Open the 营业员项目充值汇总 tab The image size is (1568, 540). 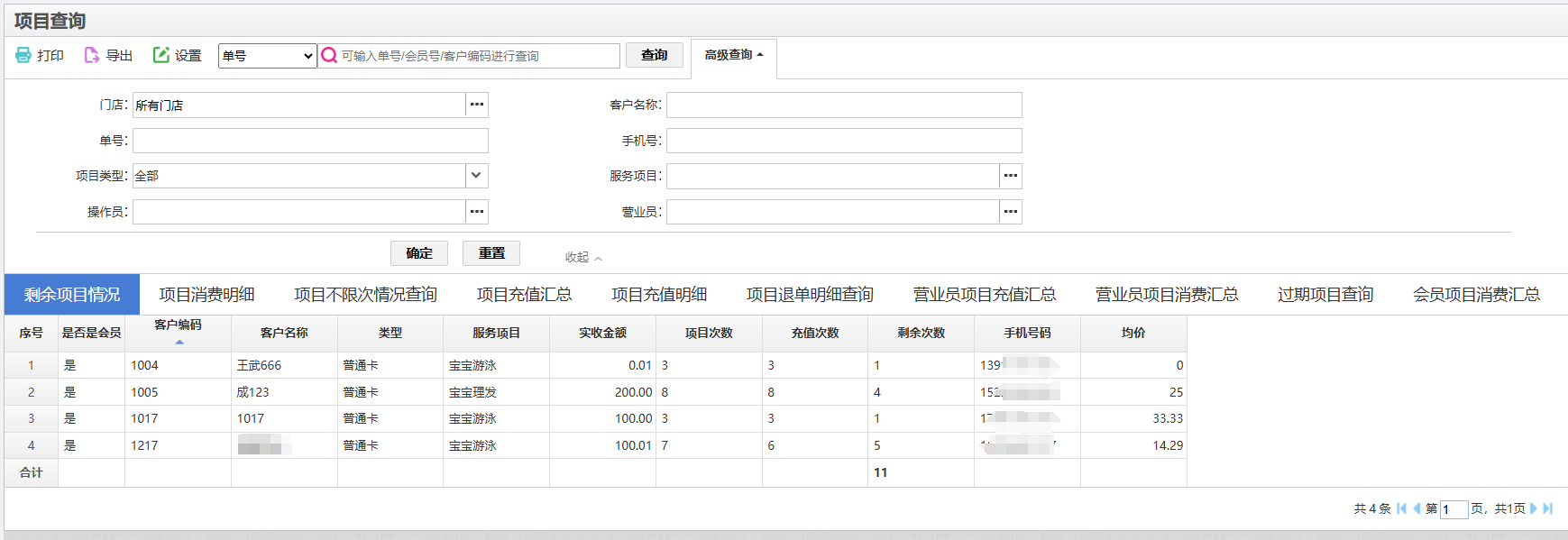(984, 295)
